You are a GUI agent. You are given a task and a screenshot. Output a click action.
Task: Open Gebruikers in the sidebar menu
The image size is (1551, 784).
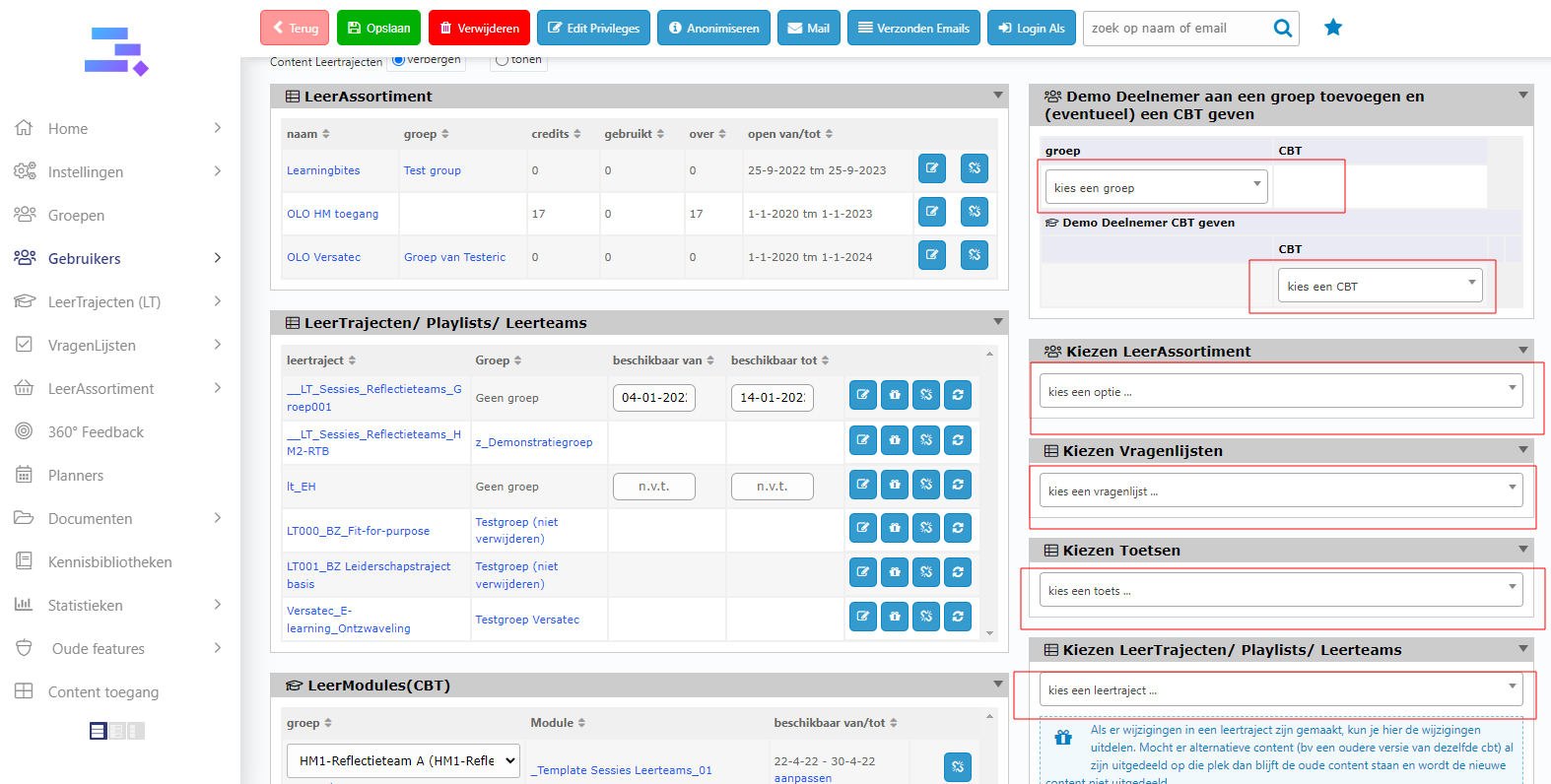click(85, 259)
